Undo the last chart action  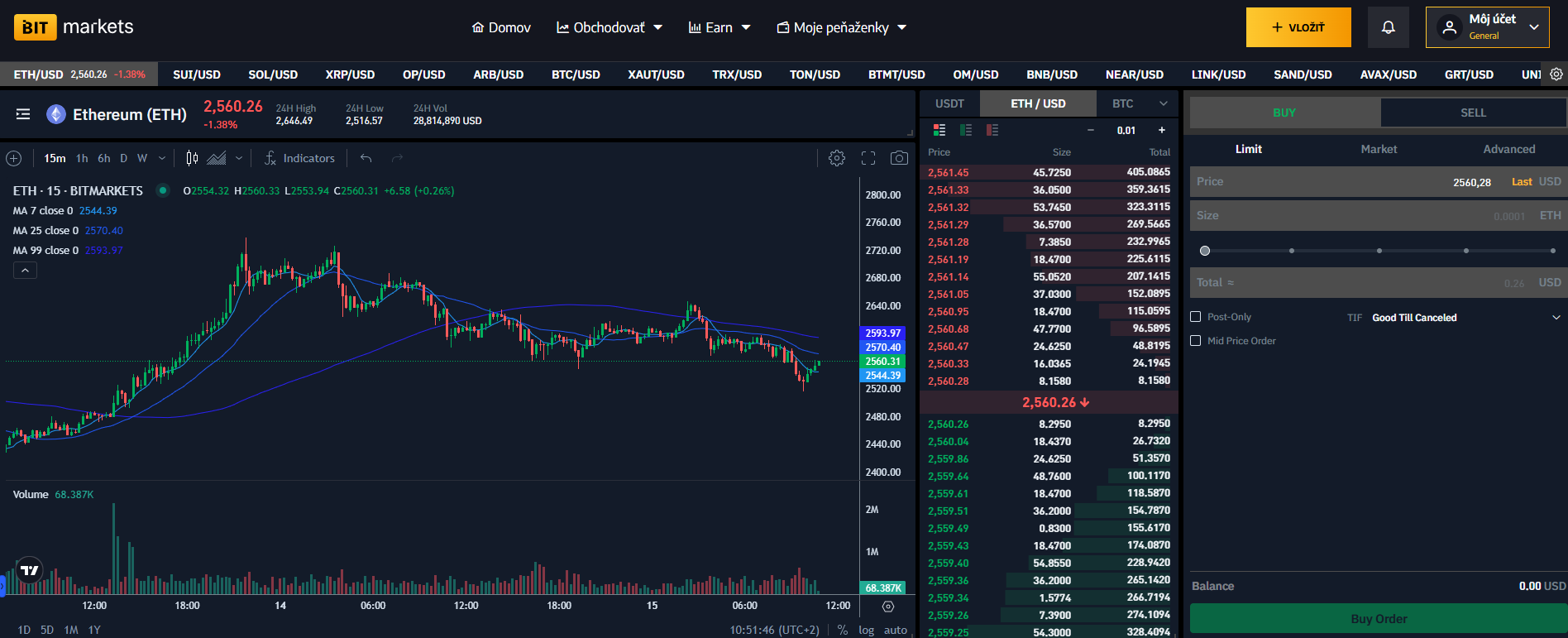pos(366,158)
